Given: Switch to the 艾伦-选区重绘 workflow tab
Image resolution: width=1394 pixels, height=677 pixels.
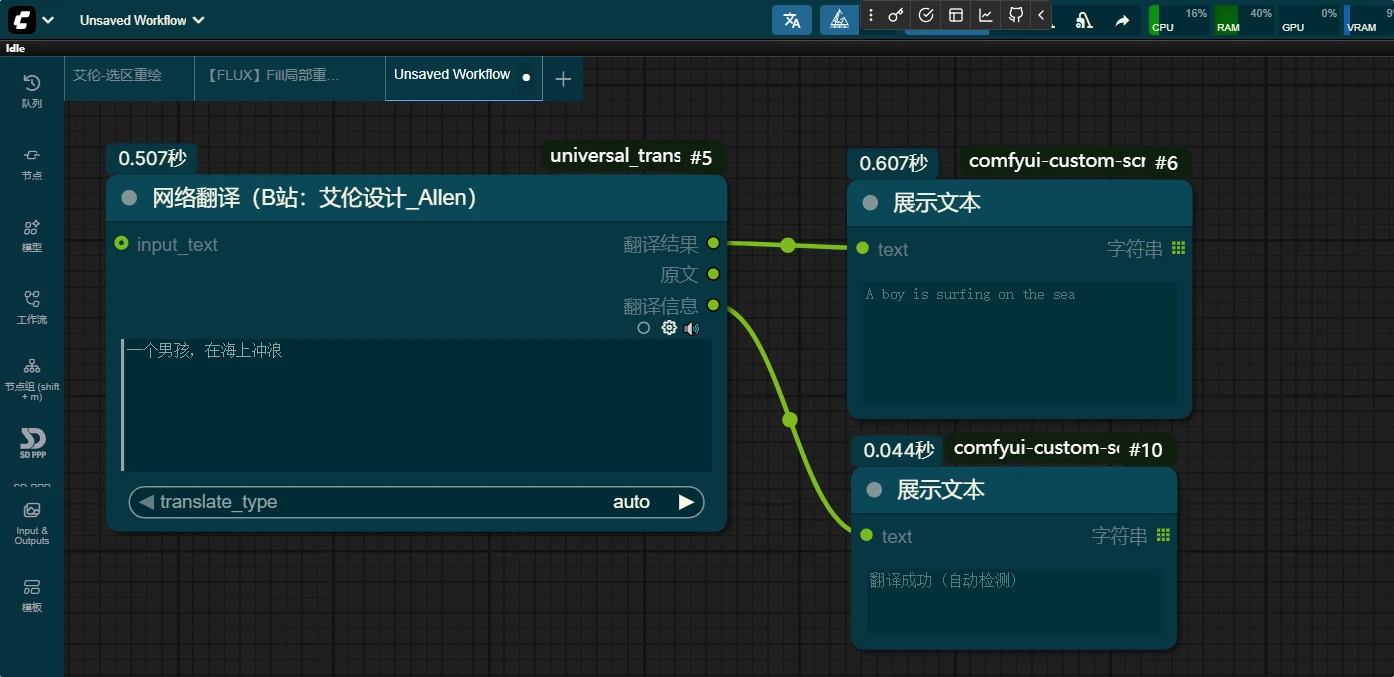Looking at the screenshot, I should 118,75.
